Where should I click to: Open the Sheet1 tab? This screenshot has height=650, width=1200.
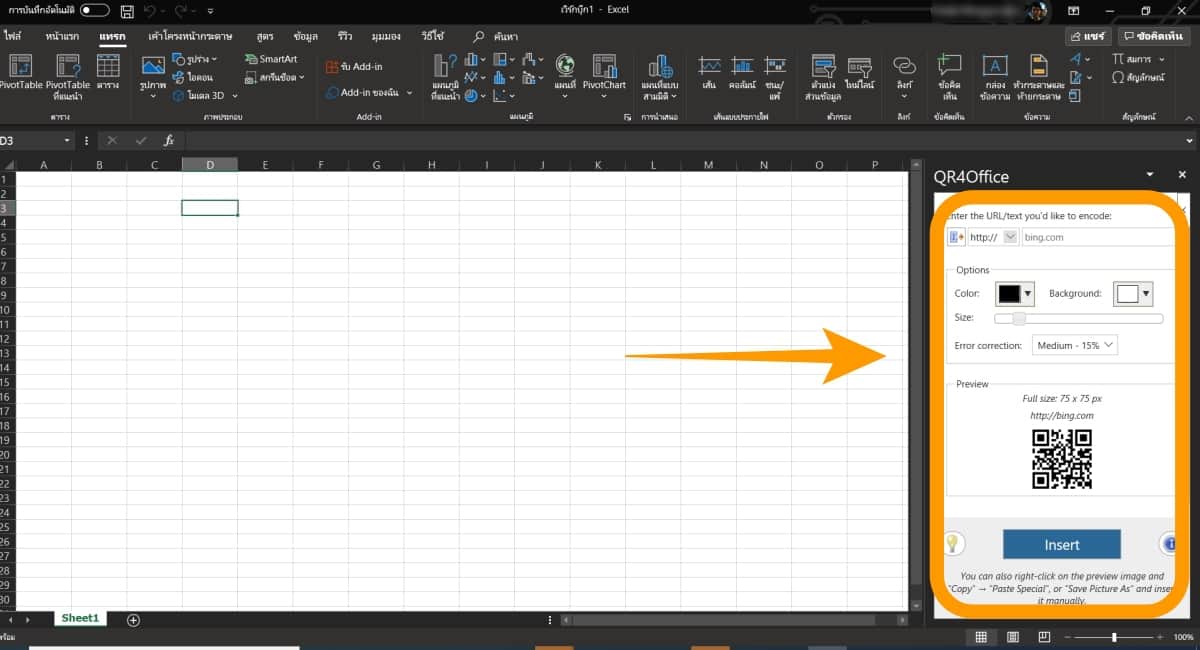point(81,619)
